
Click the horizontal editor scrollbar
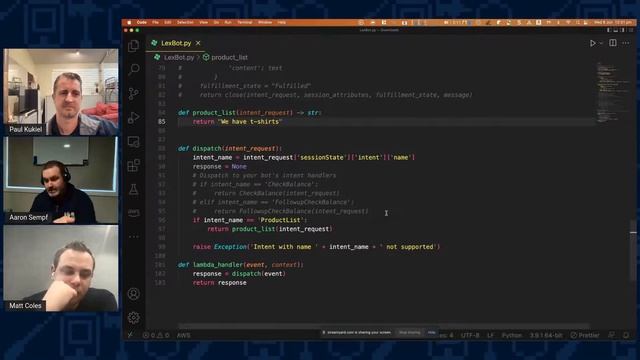point(384,326)
